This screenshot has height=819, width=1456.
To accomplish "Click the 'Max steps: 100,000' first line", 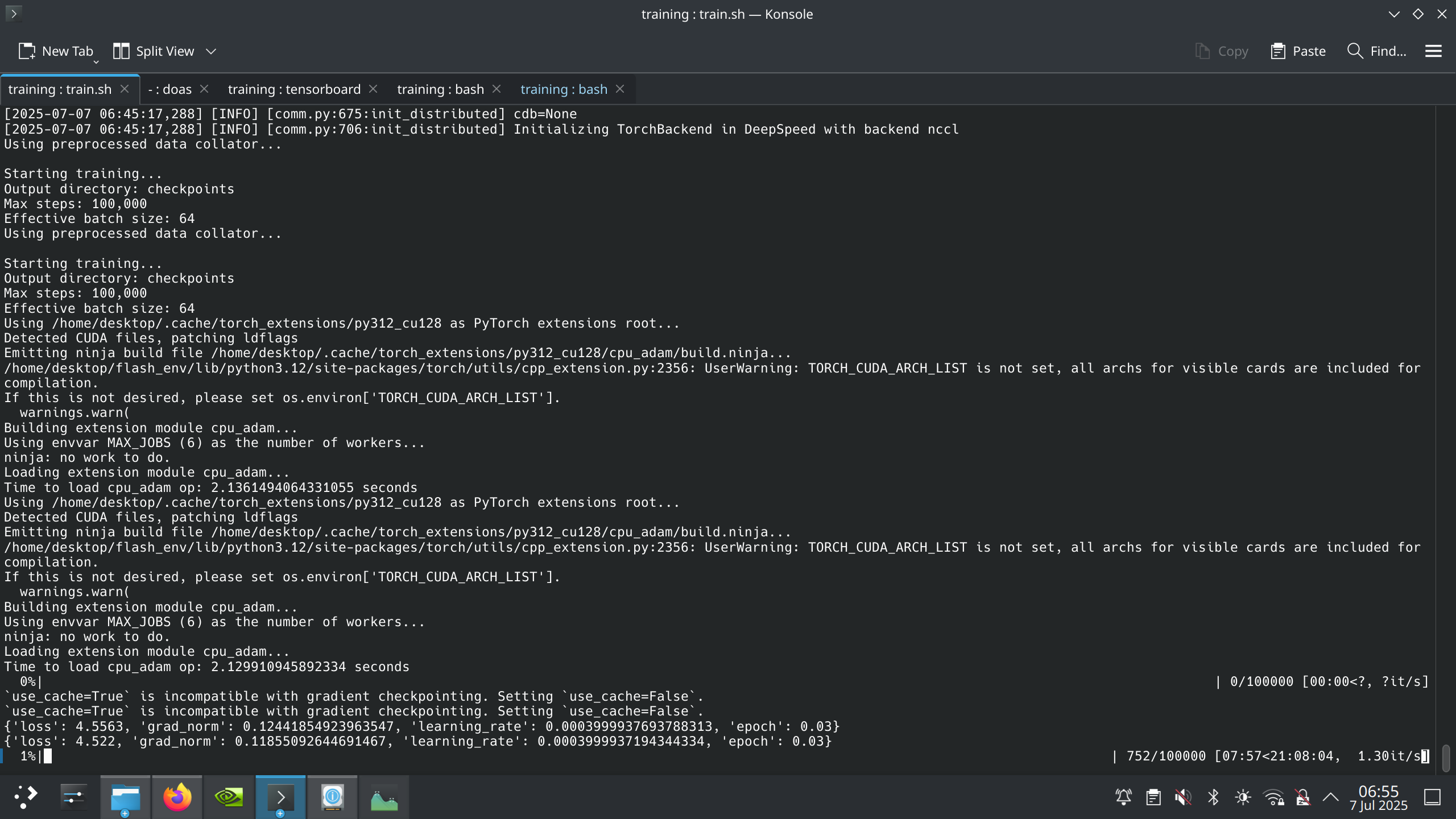I will (76, 204).
